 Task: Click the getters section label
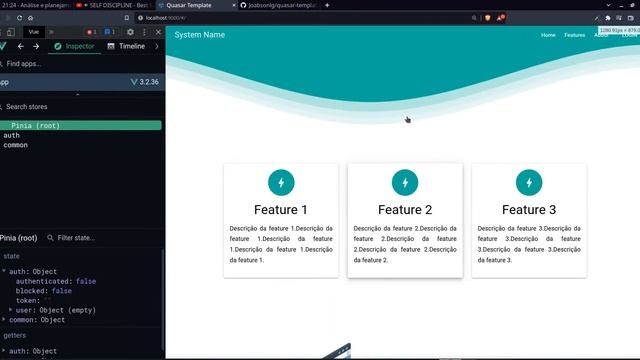pos(15,335)
